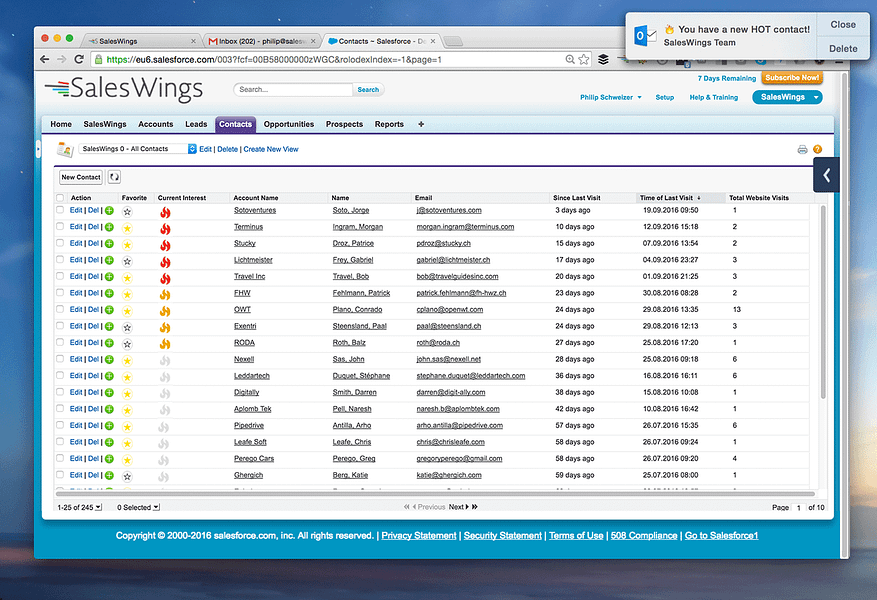The image size is (877, 600).
Task: Check the Sotoventures row checkbox
Action: point(60,210)
